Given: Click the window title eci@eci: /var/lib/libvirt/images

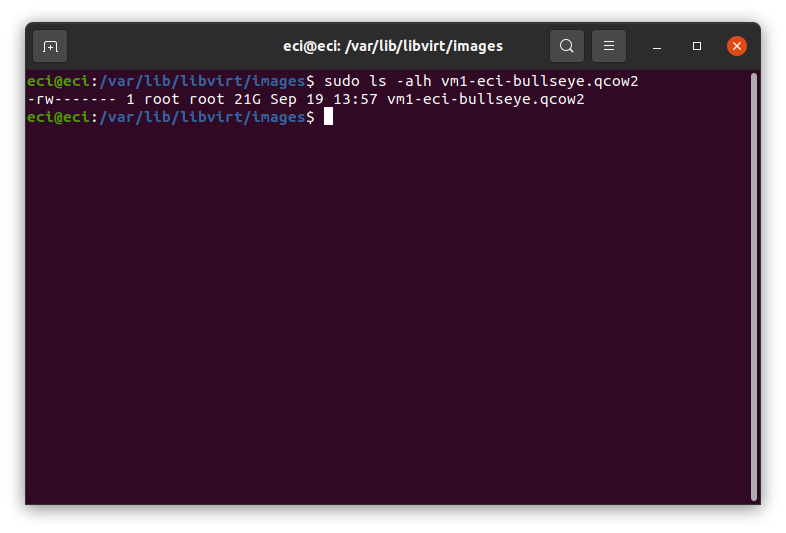Looking at the screenshot, I should point(393,46).
